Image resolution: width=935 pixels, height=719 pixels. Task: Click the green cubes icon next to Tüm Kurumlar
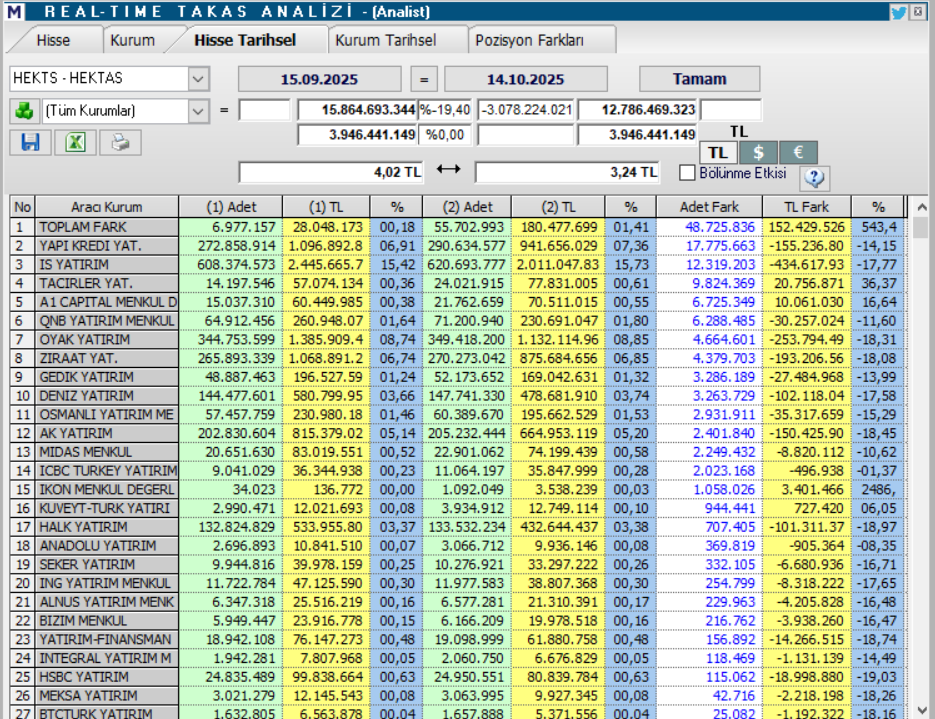coord(24,111)
